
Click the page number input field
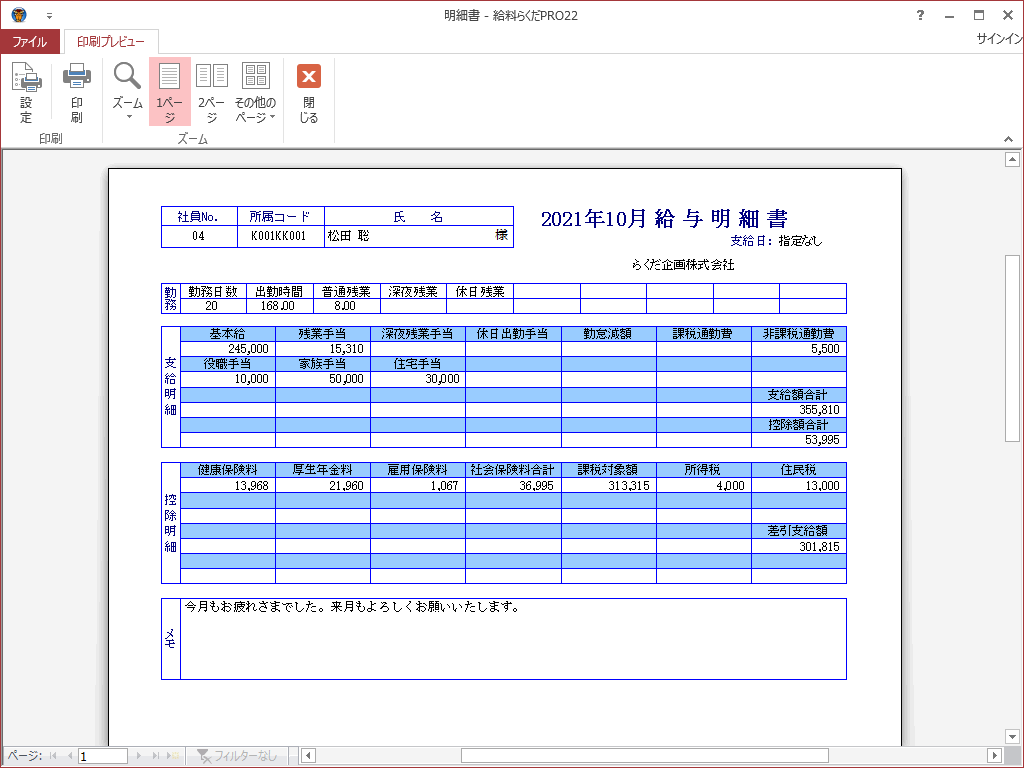[102, 756]
